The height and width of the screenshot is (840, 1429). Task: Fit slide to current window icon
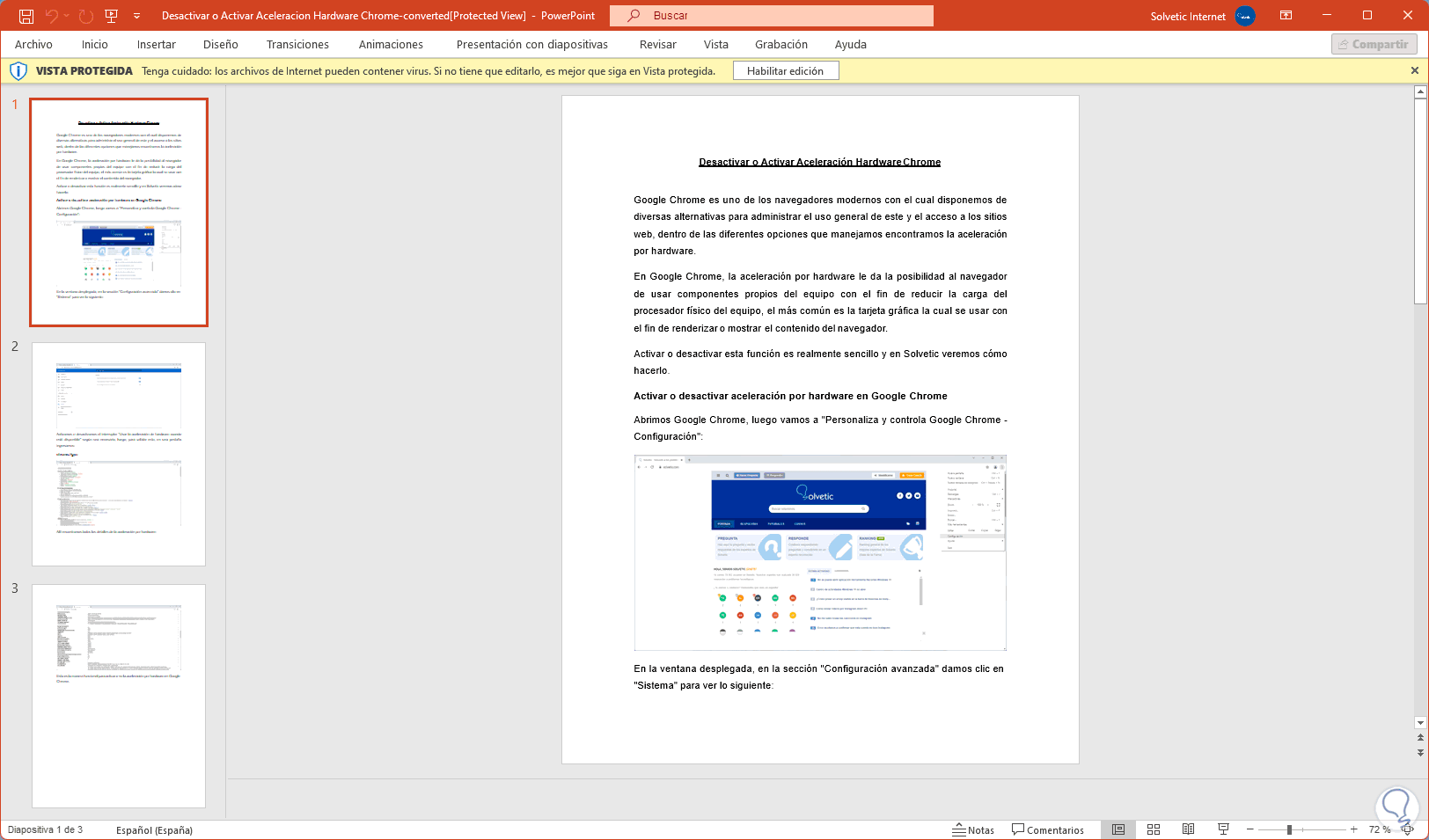(x=1408, y=829)
